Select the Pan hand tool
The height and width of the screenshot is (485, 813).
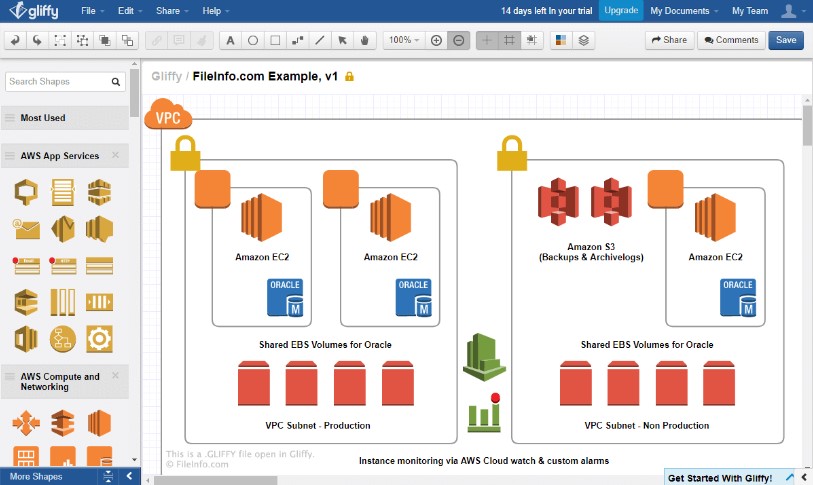click(365, 40)
